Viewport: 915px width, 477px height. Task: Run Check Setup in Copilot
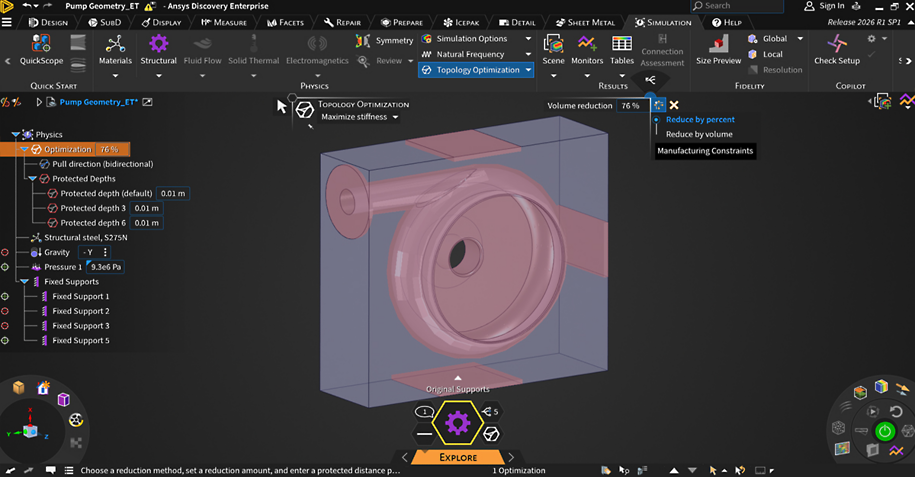point(837,50)
